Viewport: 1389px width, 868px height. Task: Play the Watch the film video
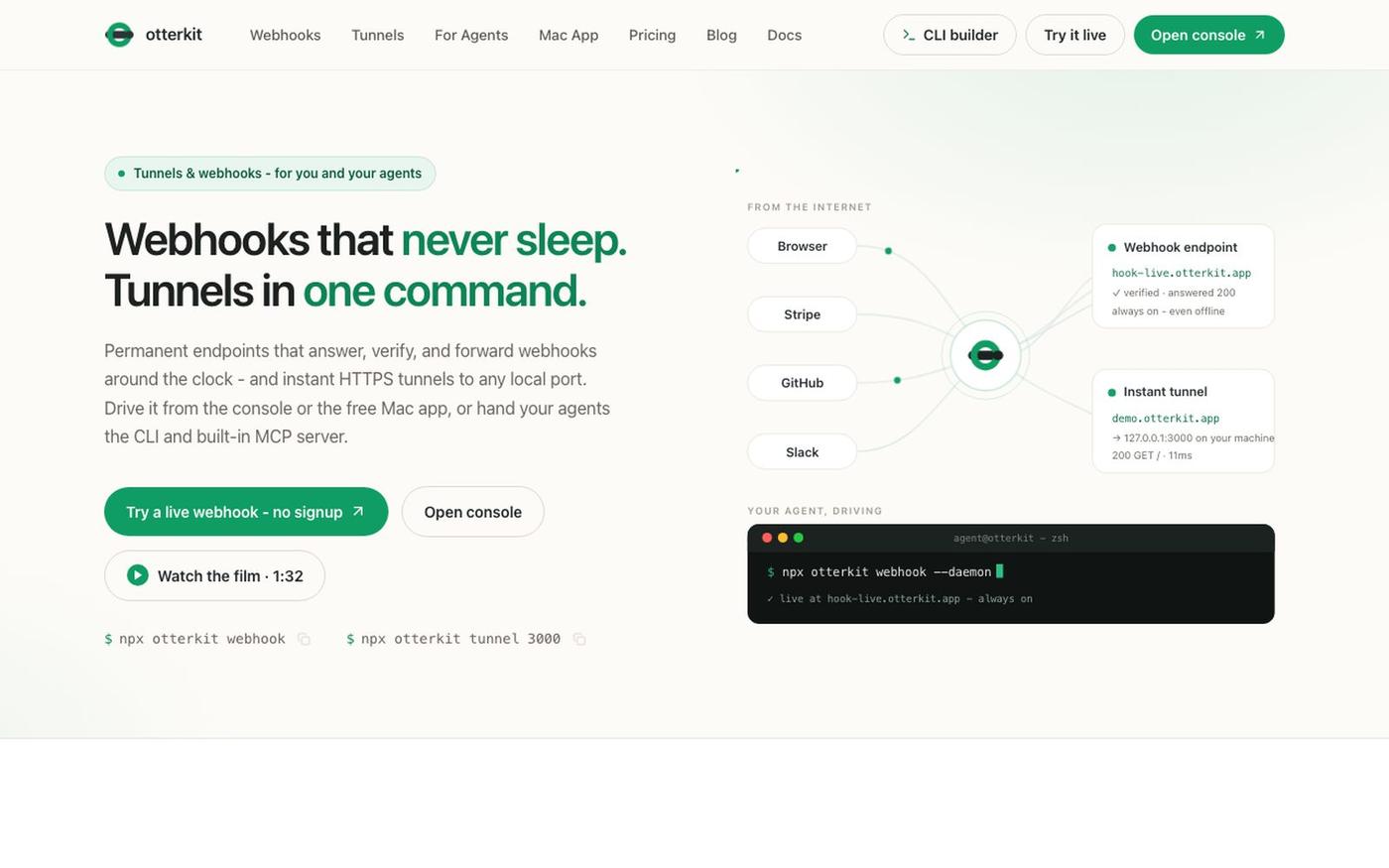coord(214,575)
